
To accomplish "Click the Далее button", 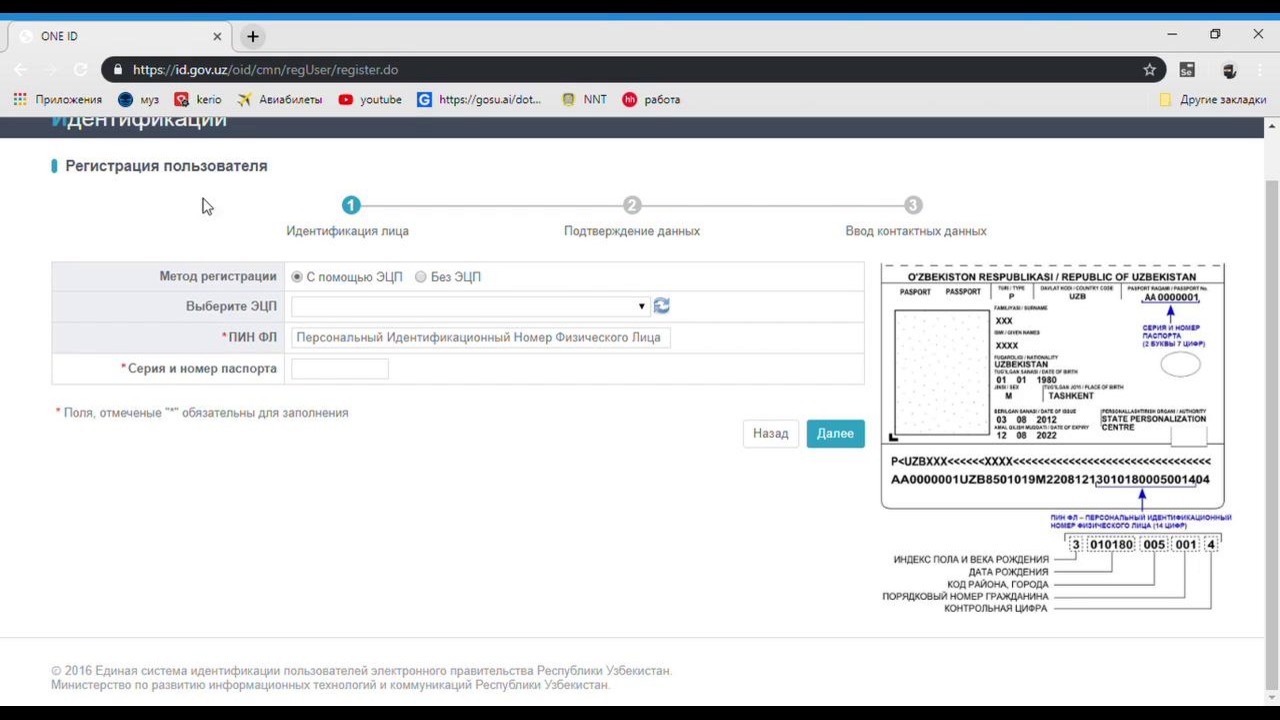I will (835, 434).
